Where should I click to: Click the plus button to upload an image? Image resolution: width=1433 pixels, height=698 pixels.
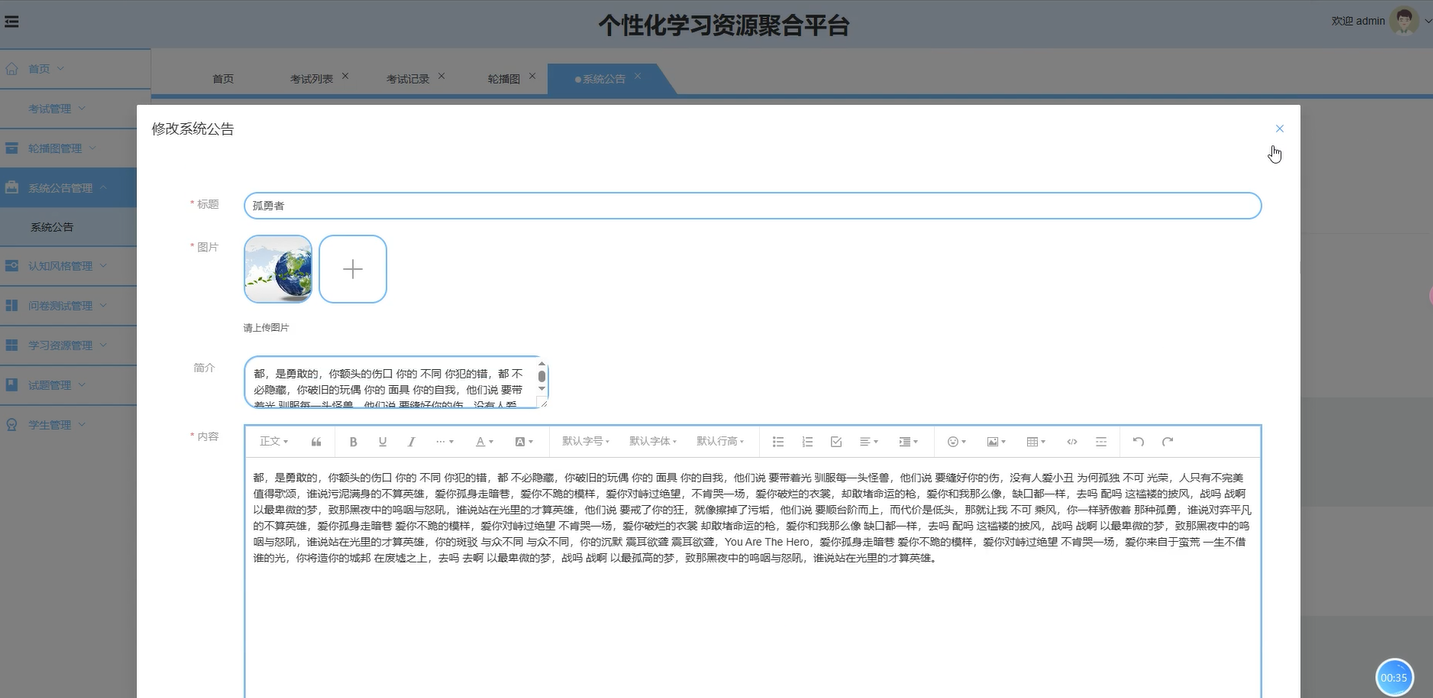[352, 268]
